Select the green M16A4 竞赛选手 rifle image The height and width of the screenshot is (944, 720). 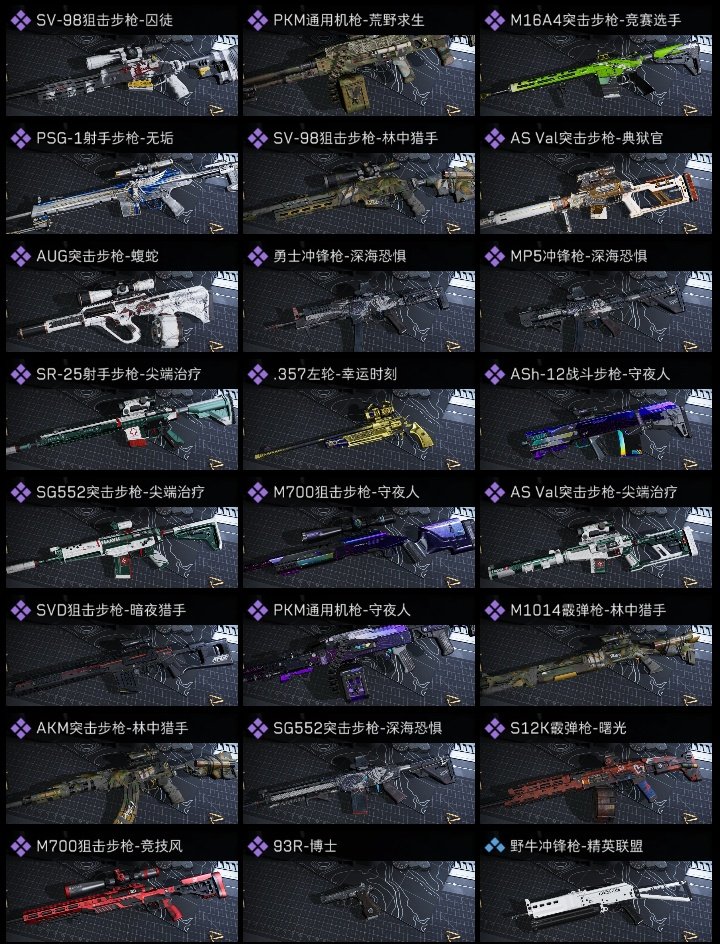click(x=596, y=75)
